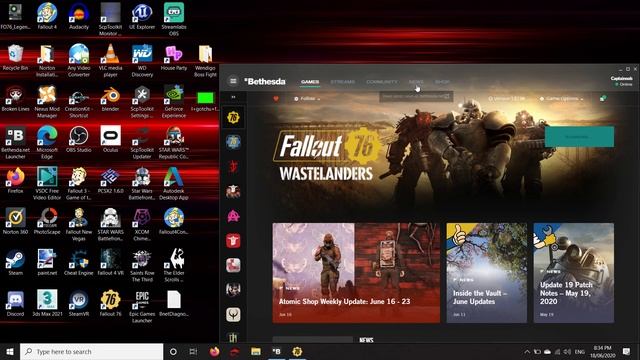The height and width of the screenshot is (360, 640).
Task: Open Update 19 Patch Notes card
Action: click(573, 273)
